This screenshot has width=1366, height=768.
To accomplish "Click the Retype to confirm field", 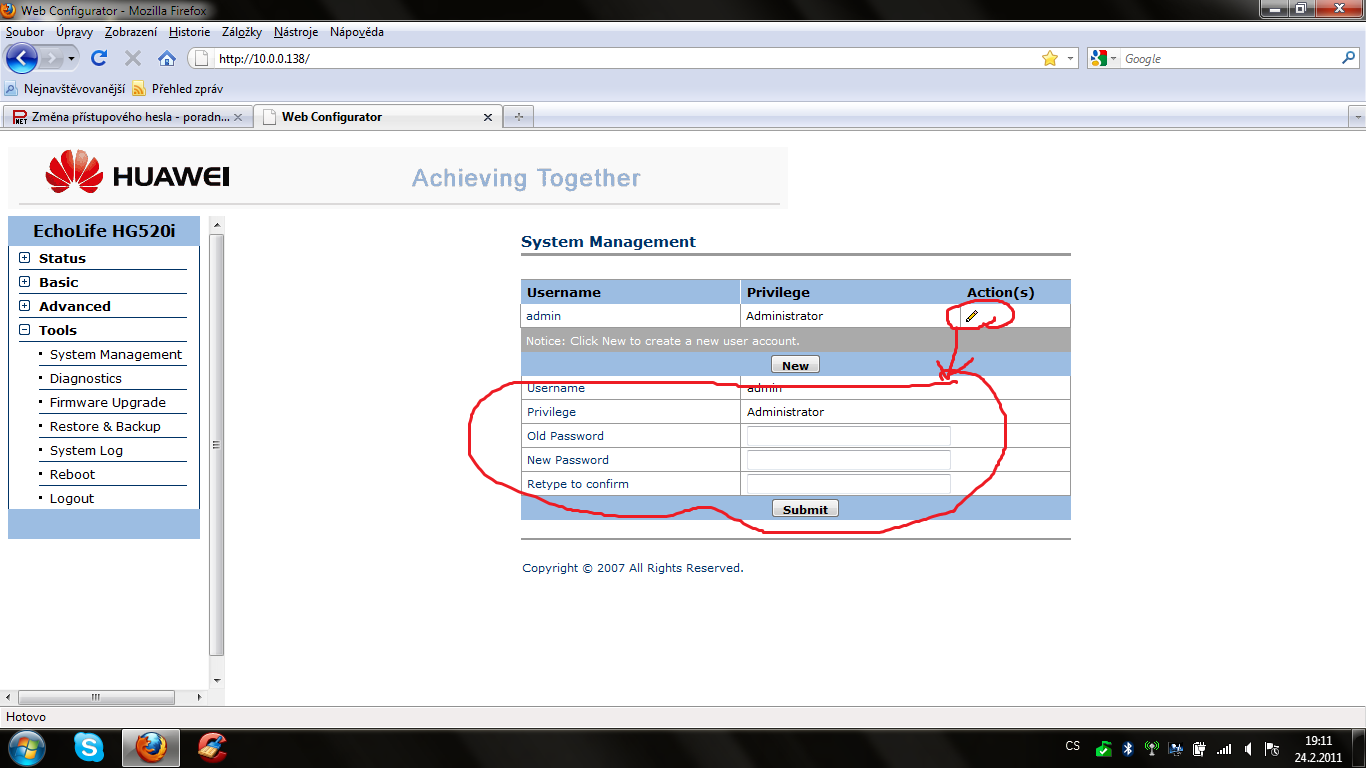I will pyautogui.click(x=849, y=484).
